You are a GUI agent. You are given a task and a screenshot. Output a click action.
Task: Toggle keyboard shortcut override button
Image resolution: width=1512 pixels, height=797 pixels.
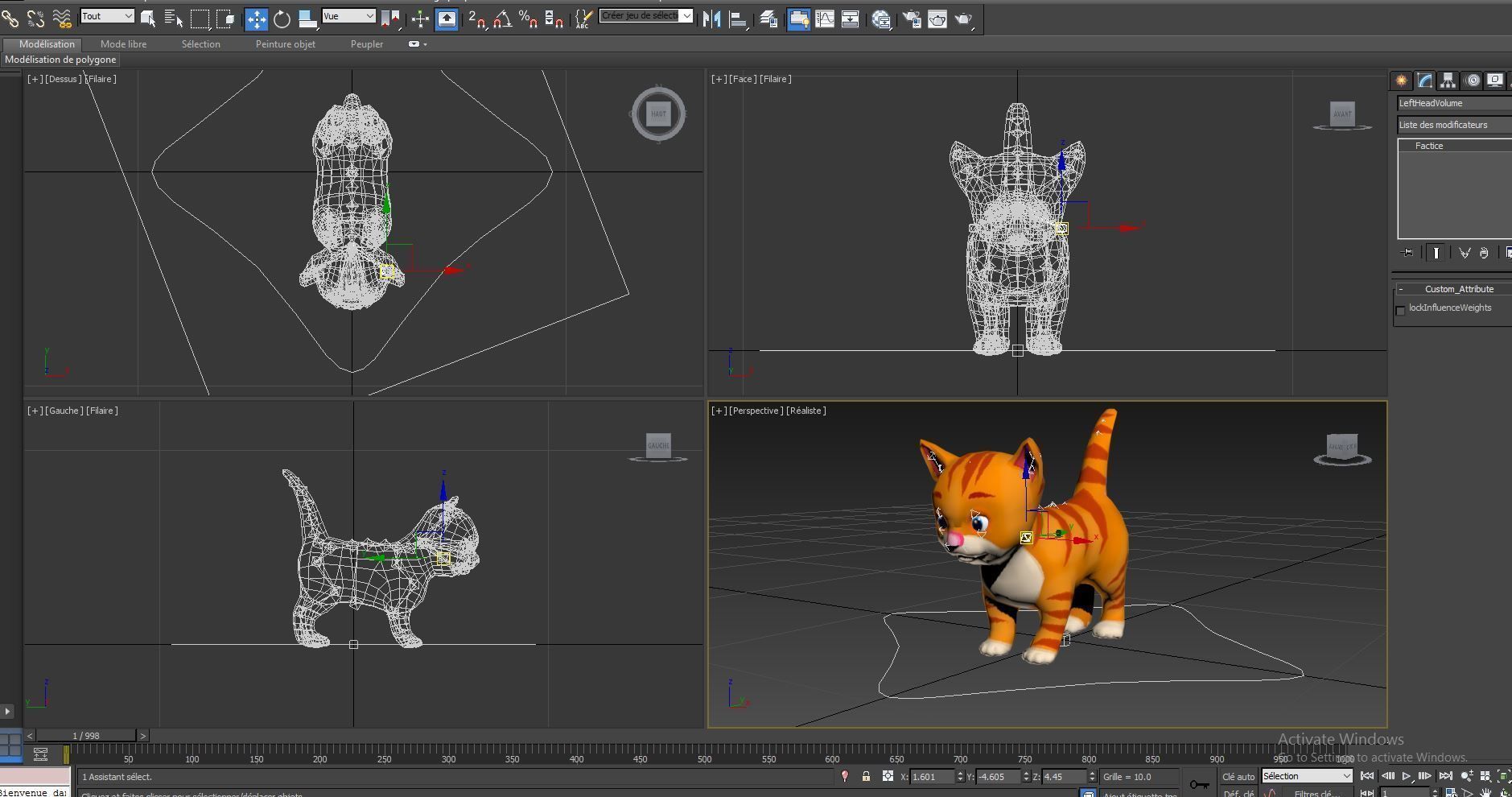447,19
